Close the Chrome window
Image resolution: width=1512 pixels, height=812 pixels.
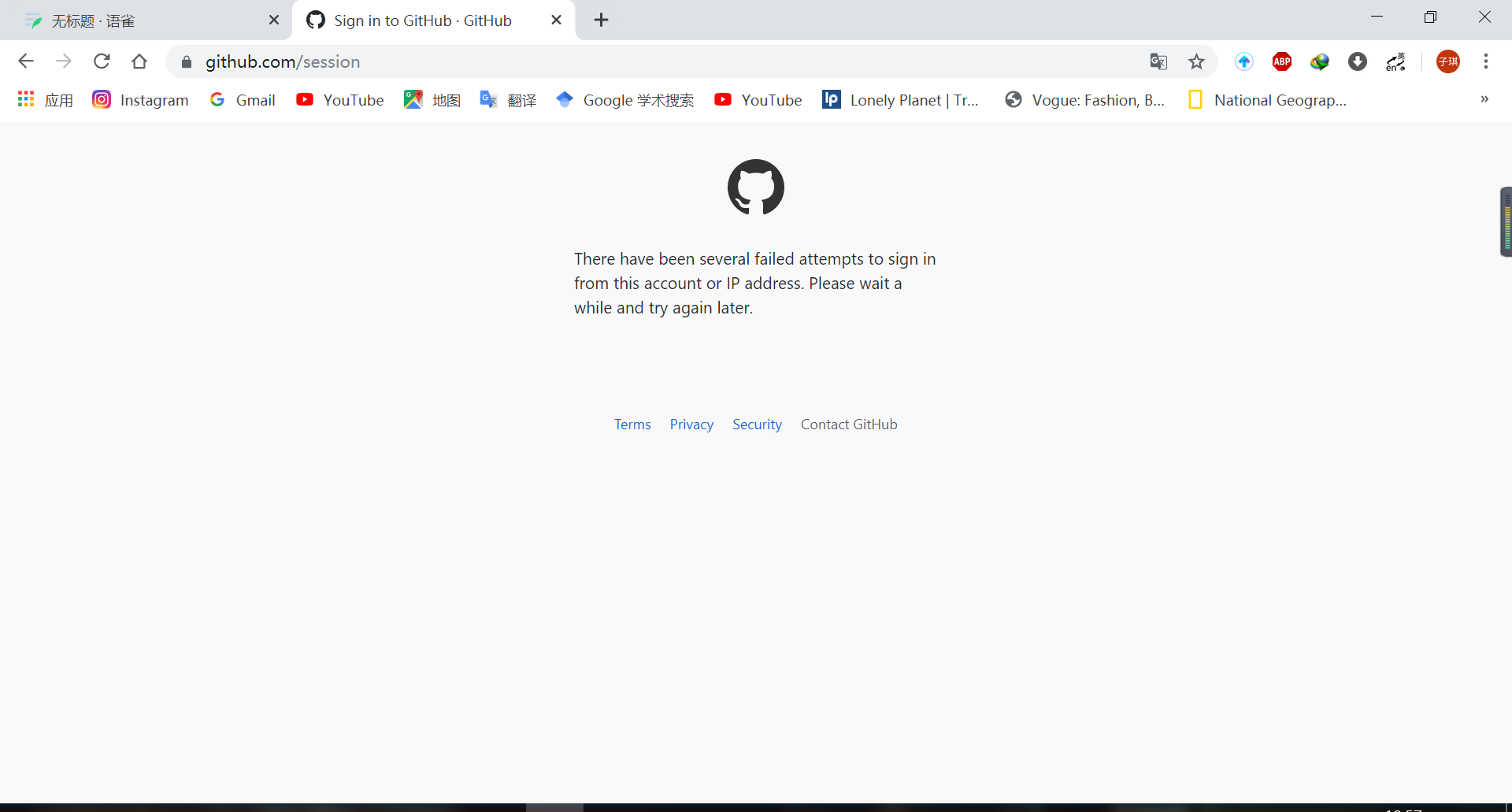1484,17
